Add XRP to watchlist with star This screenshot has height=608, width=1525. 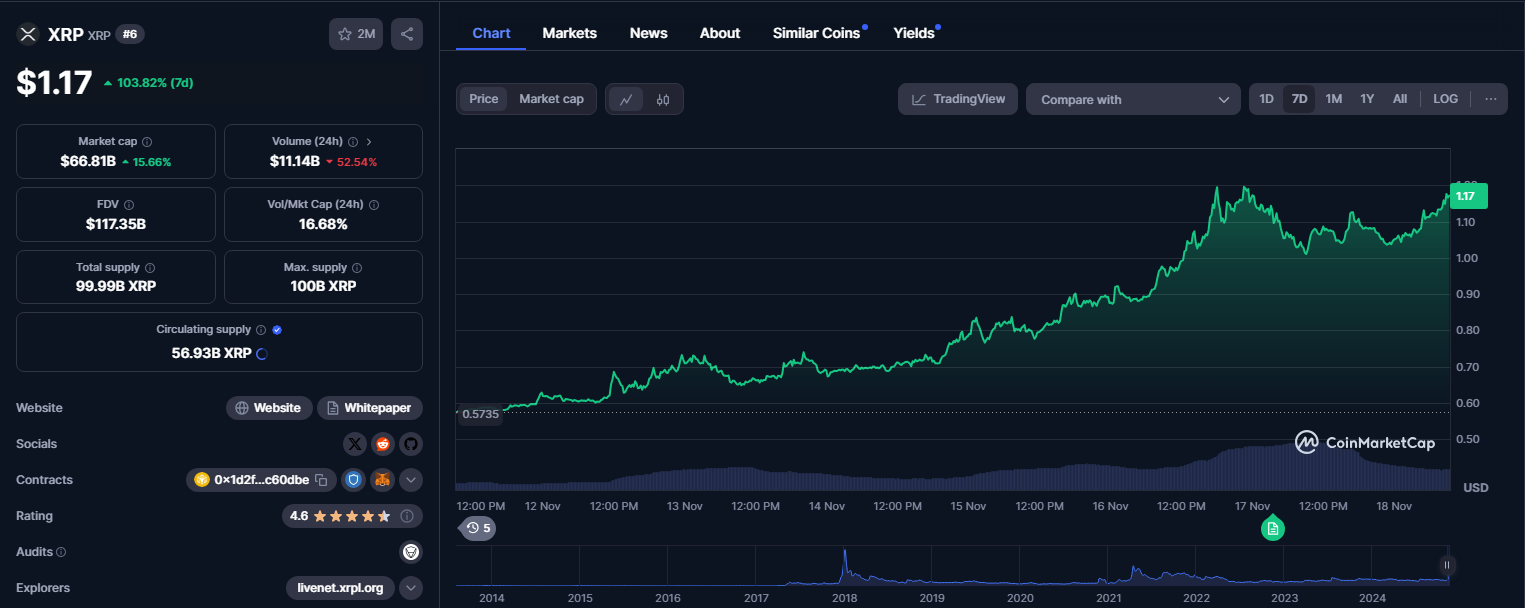coord(356,34)
